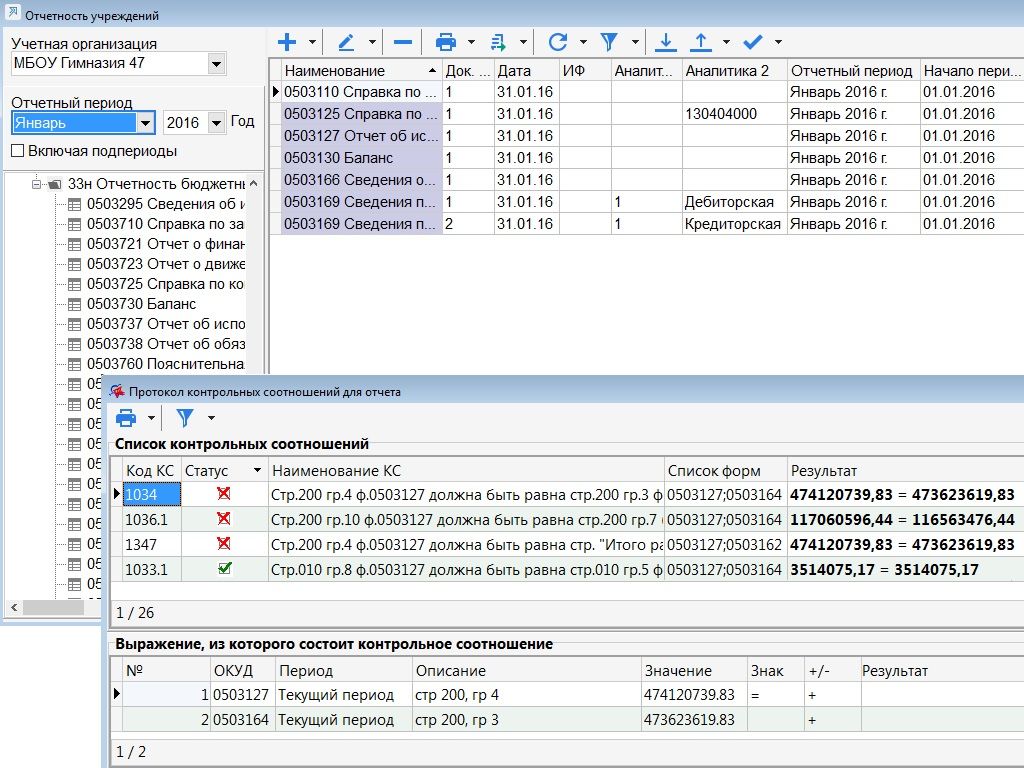Open the add button's dropdown arrow
1024x768 pixels.
click(x=312, y=42)
